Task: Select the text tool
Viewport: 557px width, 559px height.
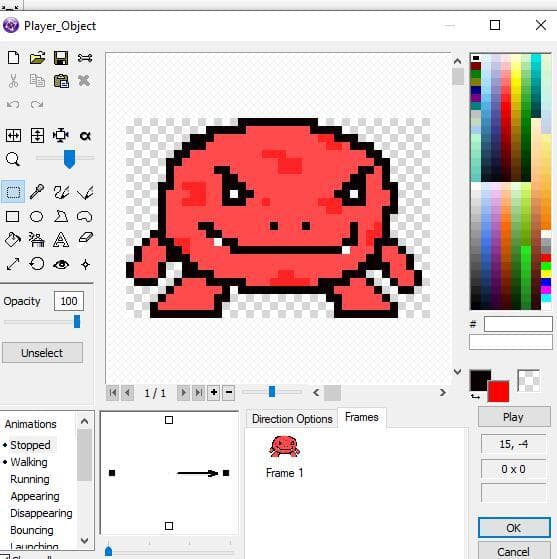Action: pyautogui.click(x=61, y=240)
